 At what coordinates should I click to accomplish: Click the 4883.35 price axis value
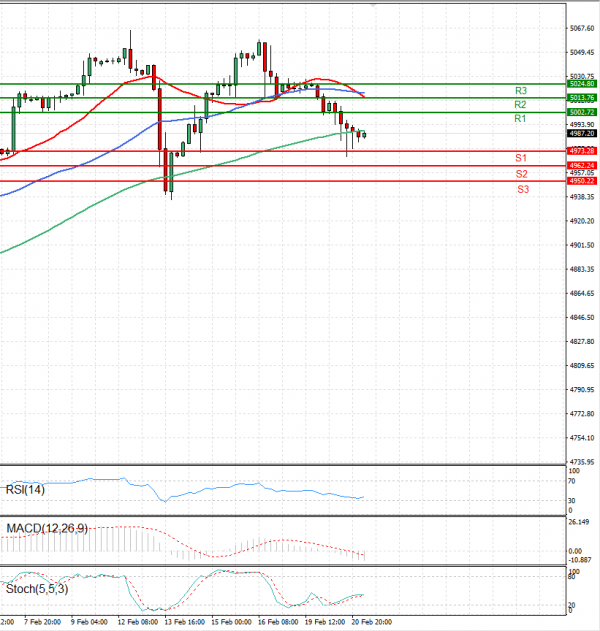[x=582, y=269]
